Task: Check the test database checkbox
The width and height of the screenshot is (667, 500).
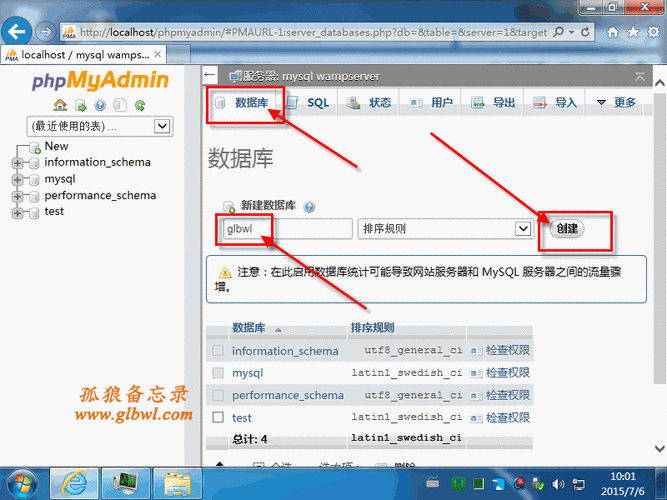Action: pyautogui.click(x=218, y=417)
